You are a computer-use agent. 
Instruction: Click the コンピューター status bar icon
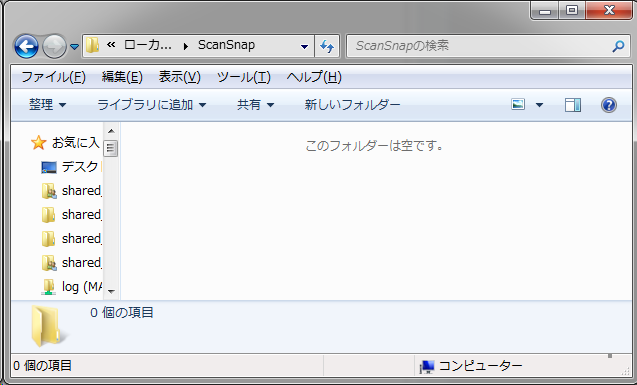click(427, 366)
